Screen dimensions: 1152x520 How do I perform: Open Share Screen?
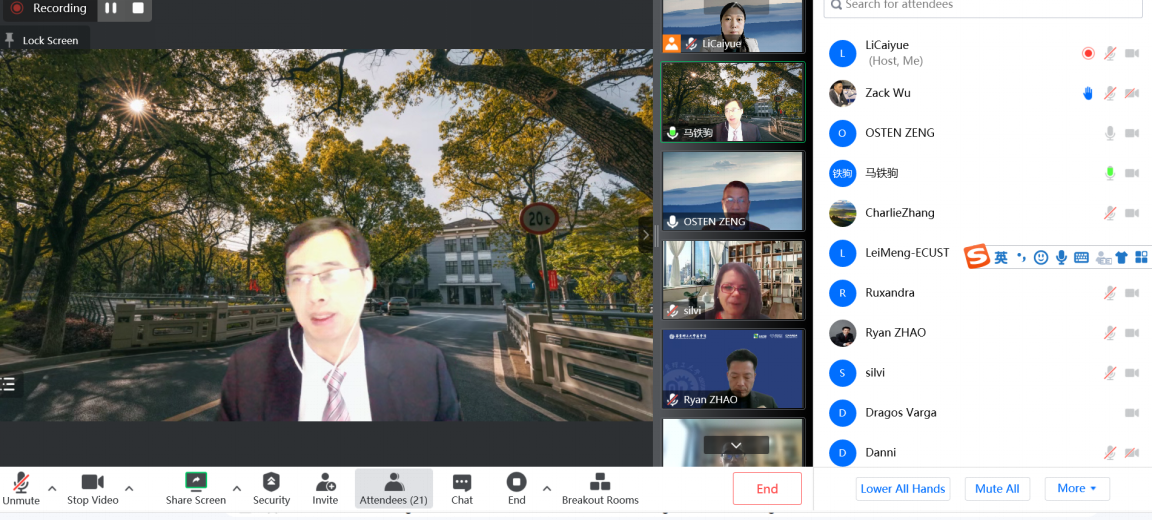196,483
